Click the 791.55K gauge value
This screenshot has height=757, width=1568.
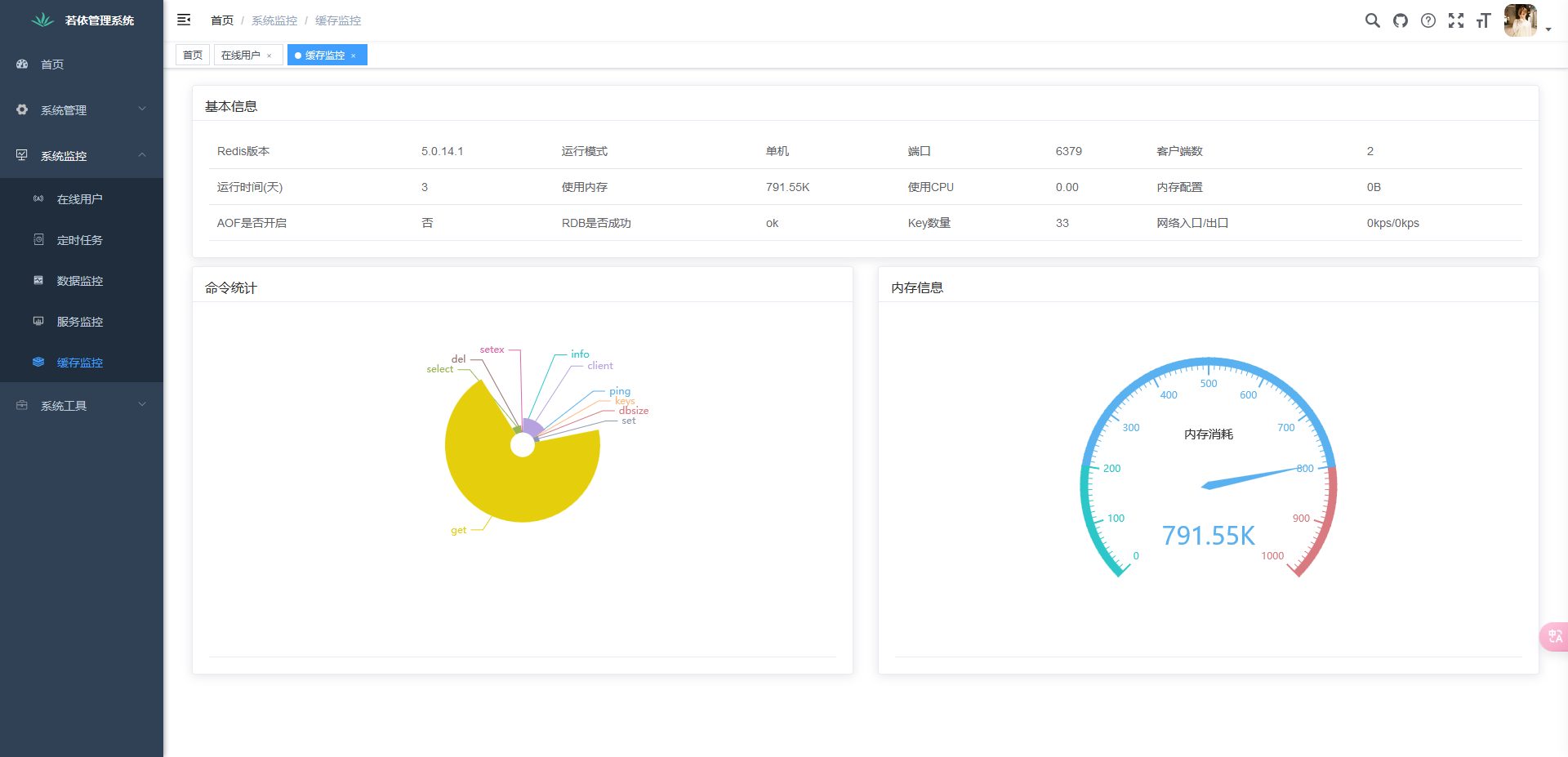[x=1209, y=536]
